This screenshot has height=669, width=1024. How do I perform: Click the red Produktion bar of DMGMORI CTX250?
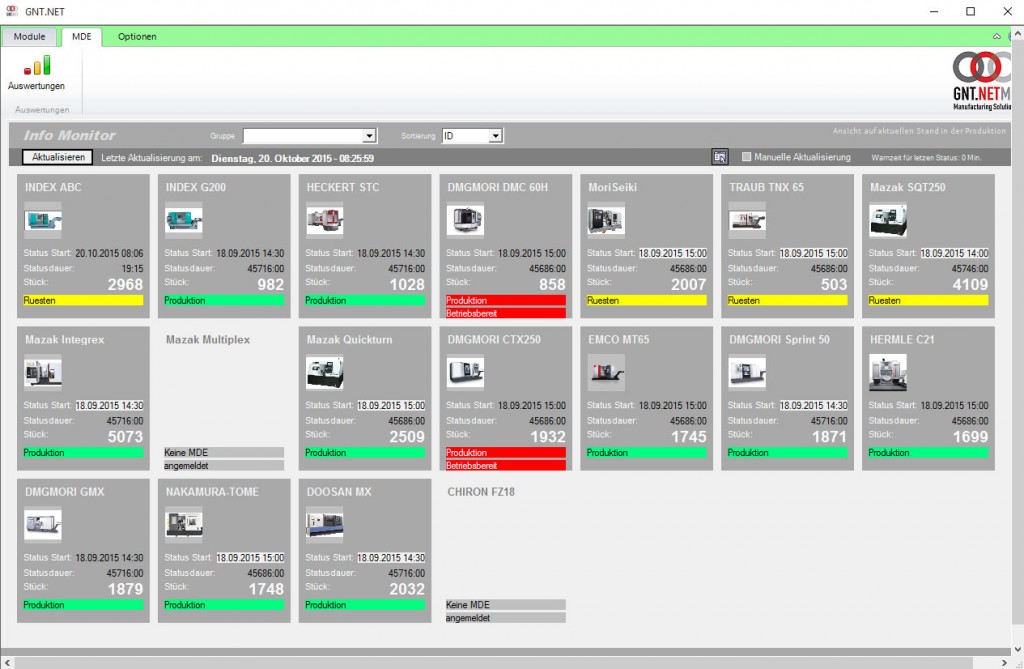(x=505, y=453)
